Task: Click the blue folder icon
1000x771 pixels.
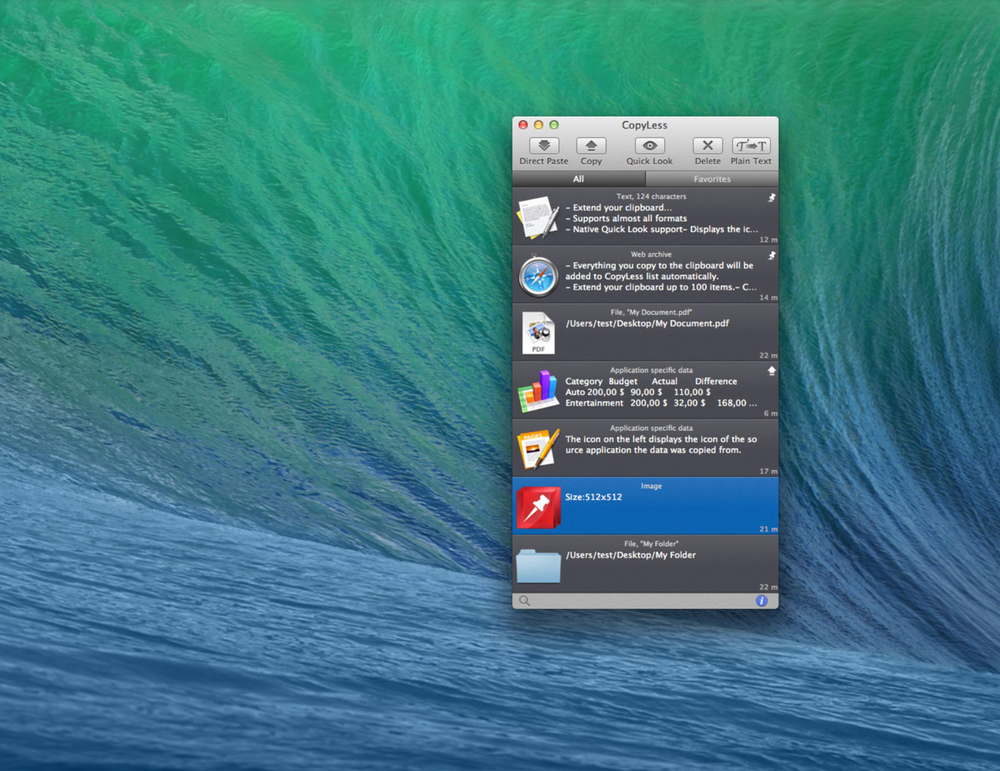Action: pos(538,566)
